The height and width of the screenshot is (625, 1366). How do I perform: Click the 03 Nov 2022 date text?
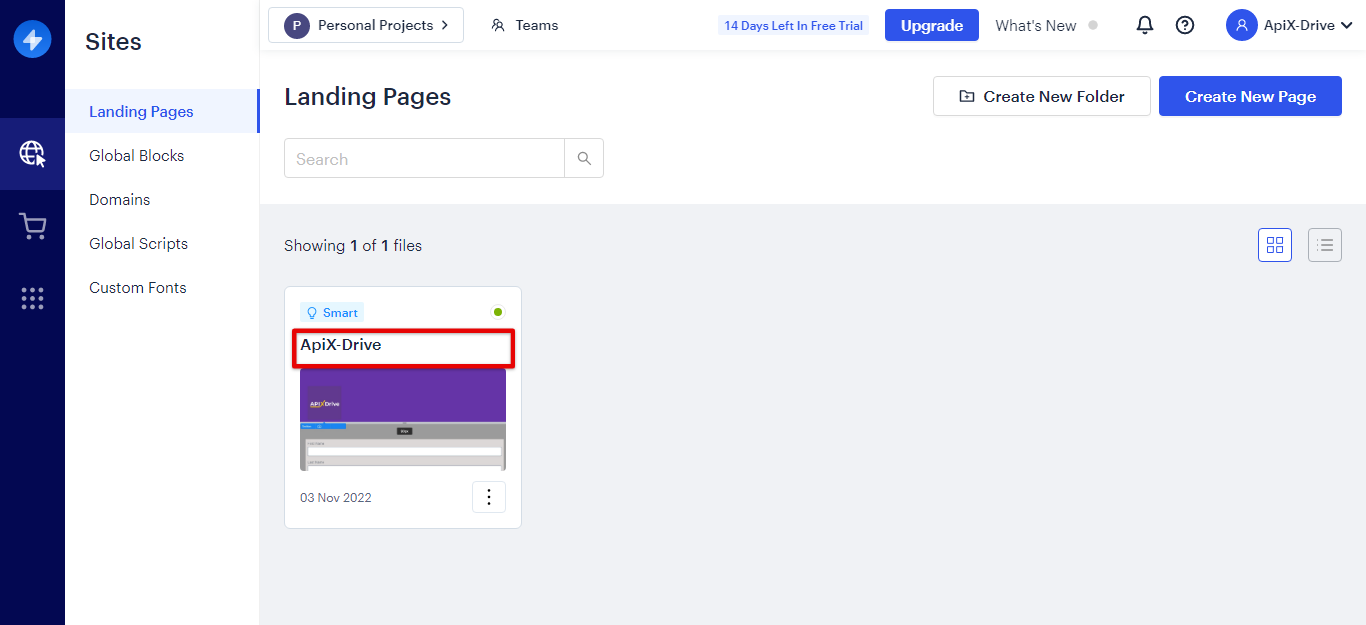[x=336, y=497]
